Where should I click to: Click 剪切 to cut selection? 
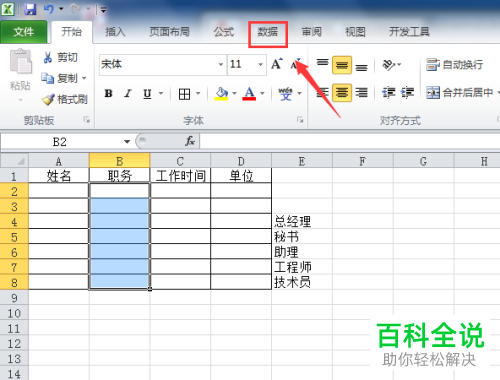coord(61,57)
